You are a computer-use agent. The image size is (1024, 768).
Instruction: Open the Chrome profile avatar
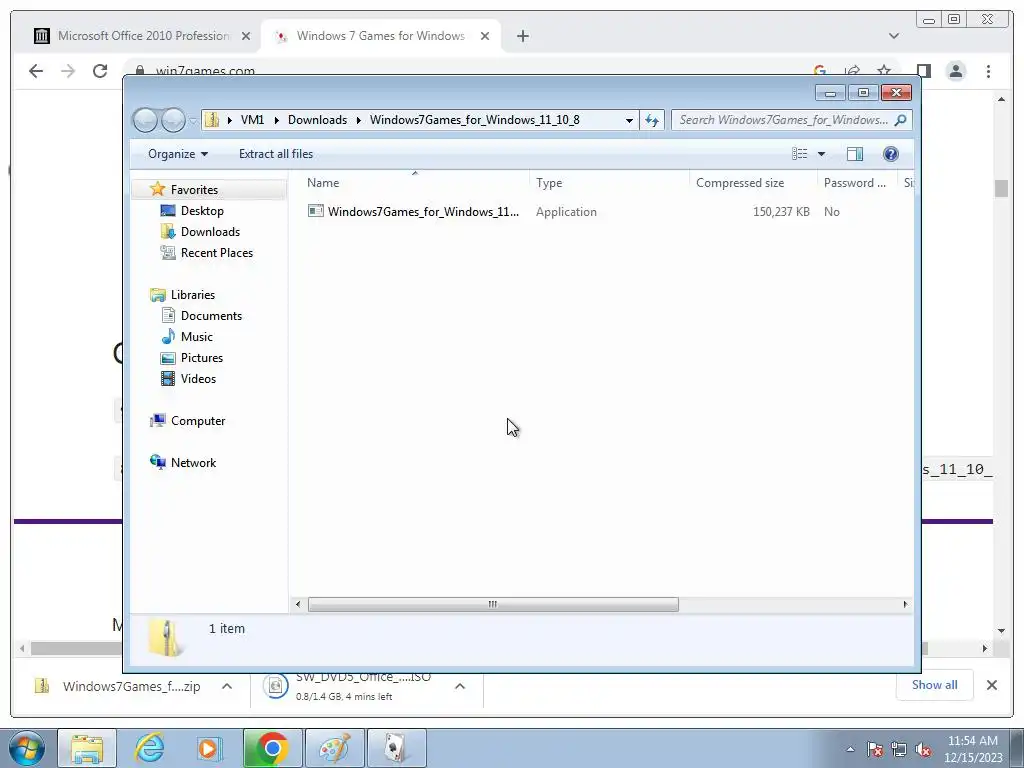[955, 71]
